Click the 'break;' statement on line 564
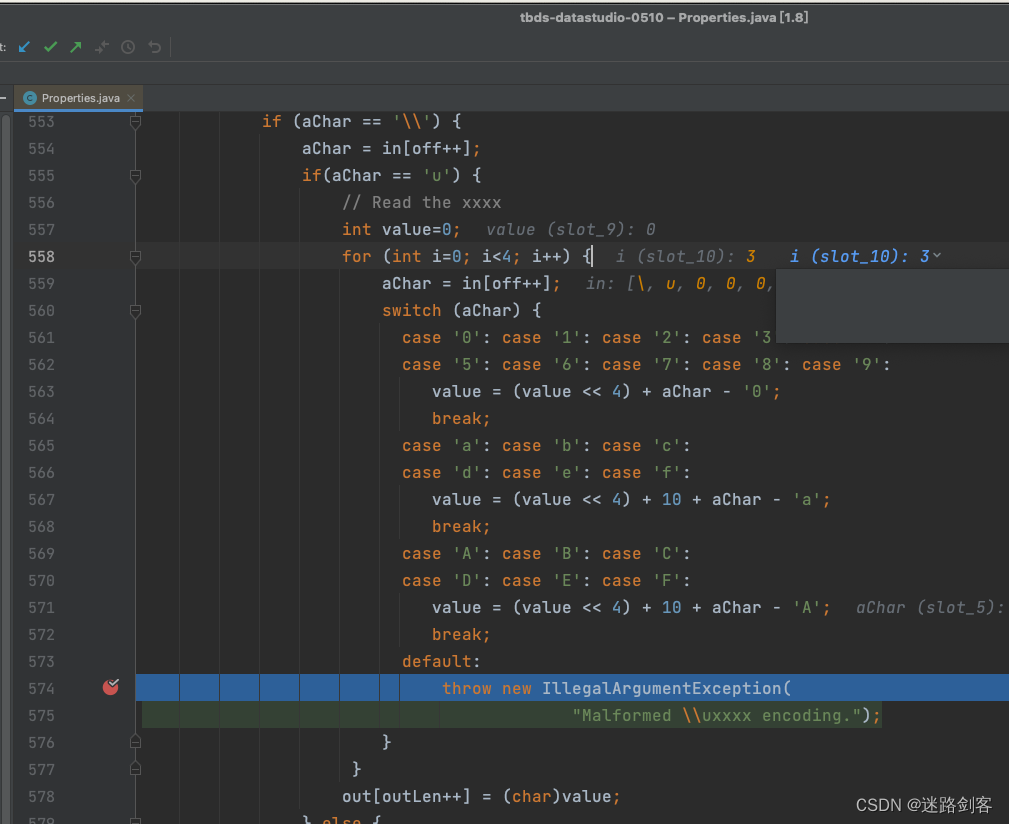1009x824 pixels. coord(461,419)
